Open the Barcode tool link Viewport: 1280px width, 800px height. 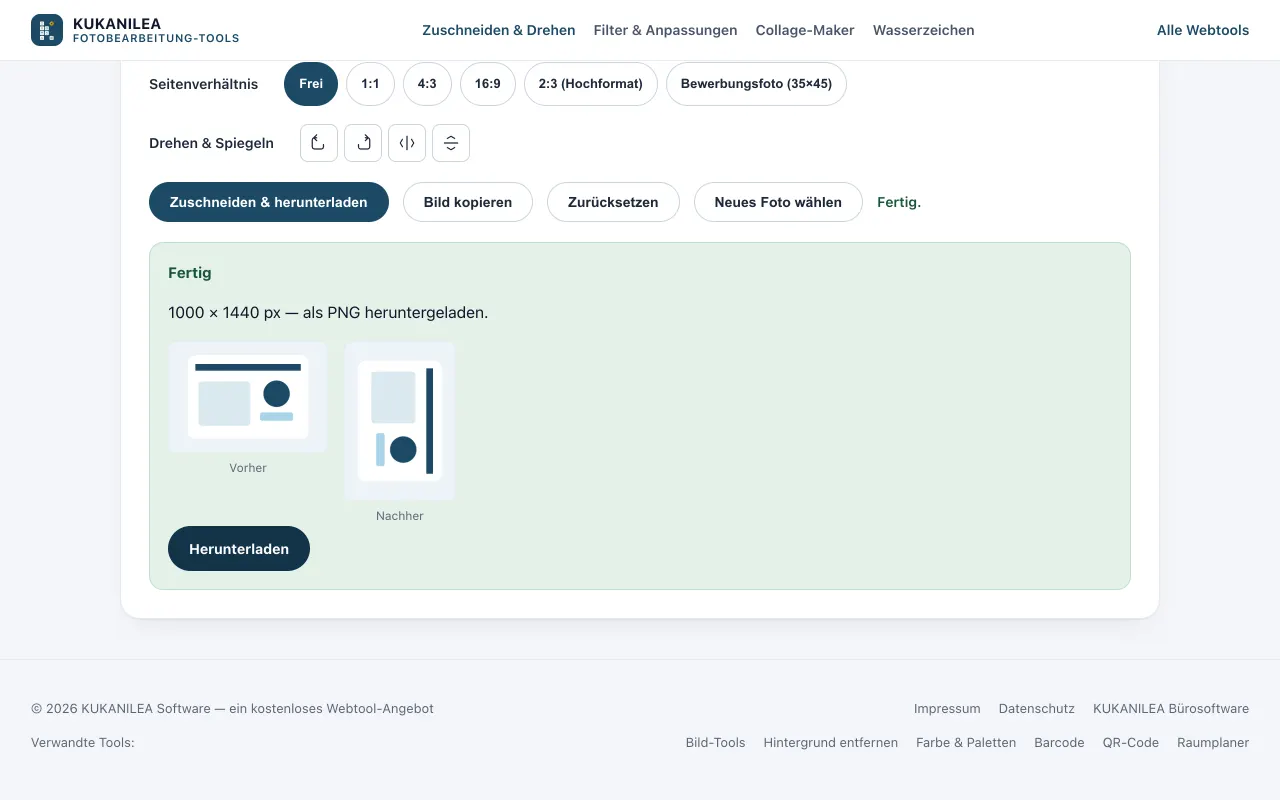1059,743
